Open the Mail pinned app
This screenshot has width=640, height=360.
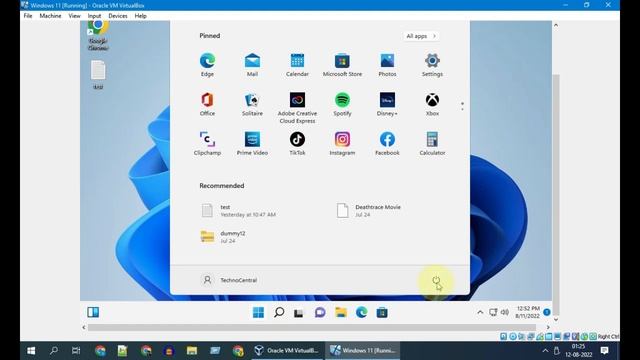pyautogui.click(x=252, y=65)
